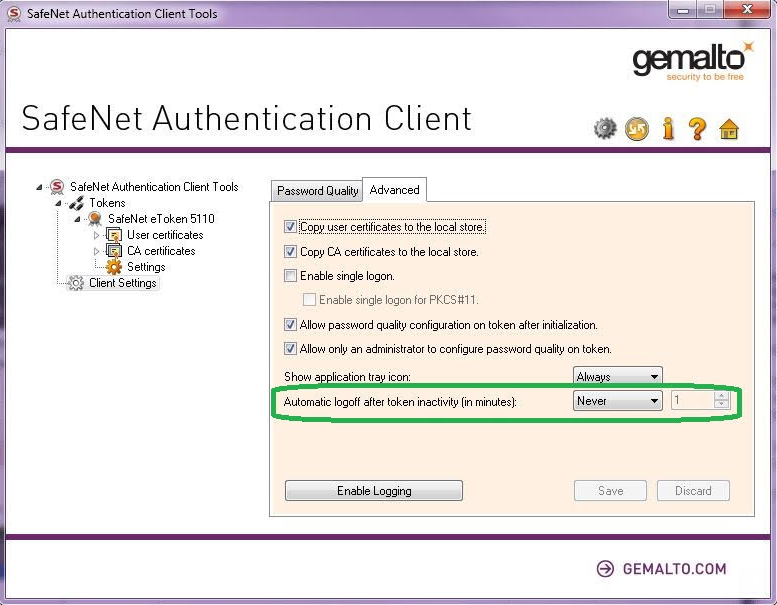Screen dimensions: 777x605
Task: Click the Save button
Action: (610, 491)
